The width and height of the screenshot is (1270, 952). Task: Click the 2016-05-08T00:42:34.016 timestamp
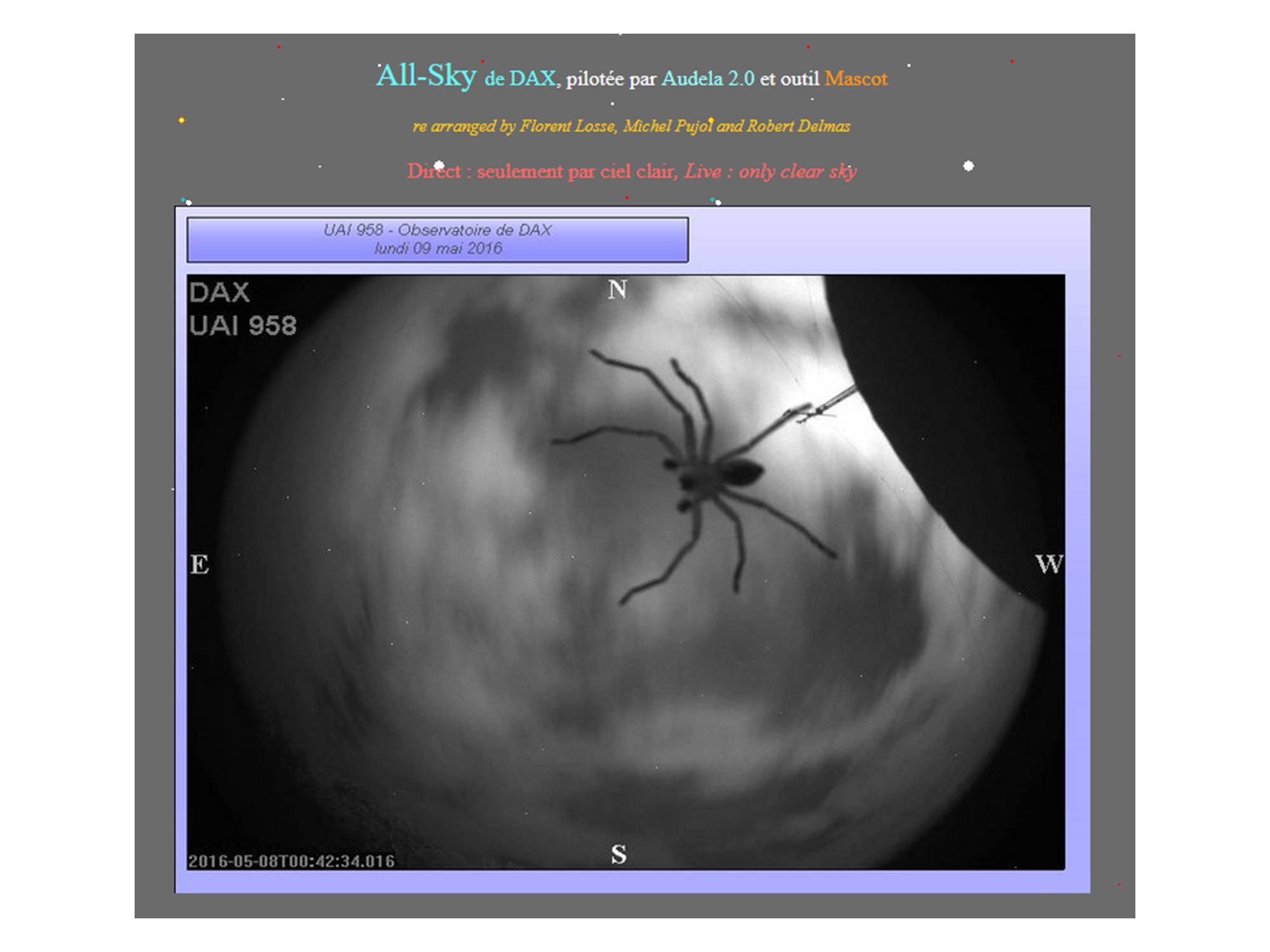click(x=291, y=861)
